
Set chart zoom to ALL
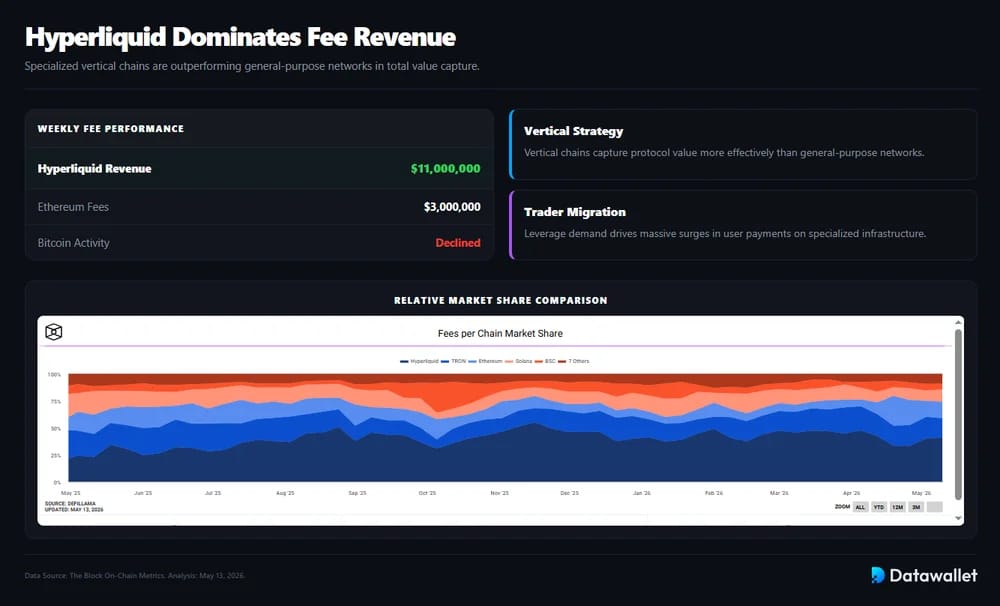tap(860, 507)
